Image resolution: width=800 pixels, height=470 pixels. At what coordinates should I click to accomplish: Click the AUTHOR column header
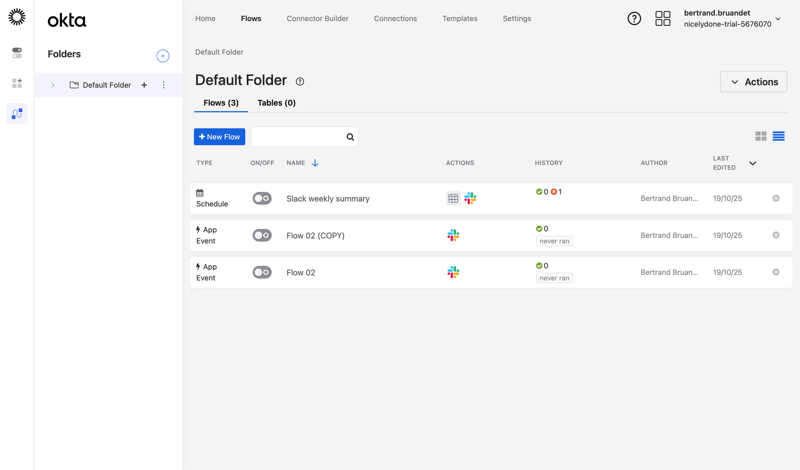654,163
